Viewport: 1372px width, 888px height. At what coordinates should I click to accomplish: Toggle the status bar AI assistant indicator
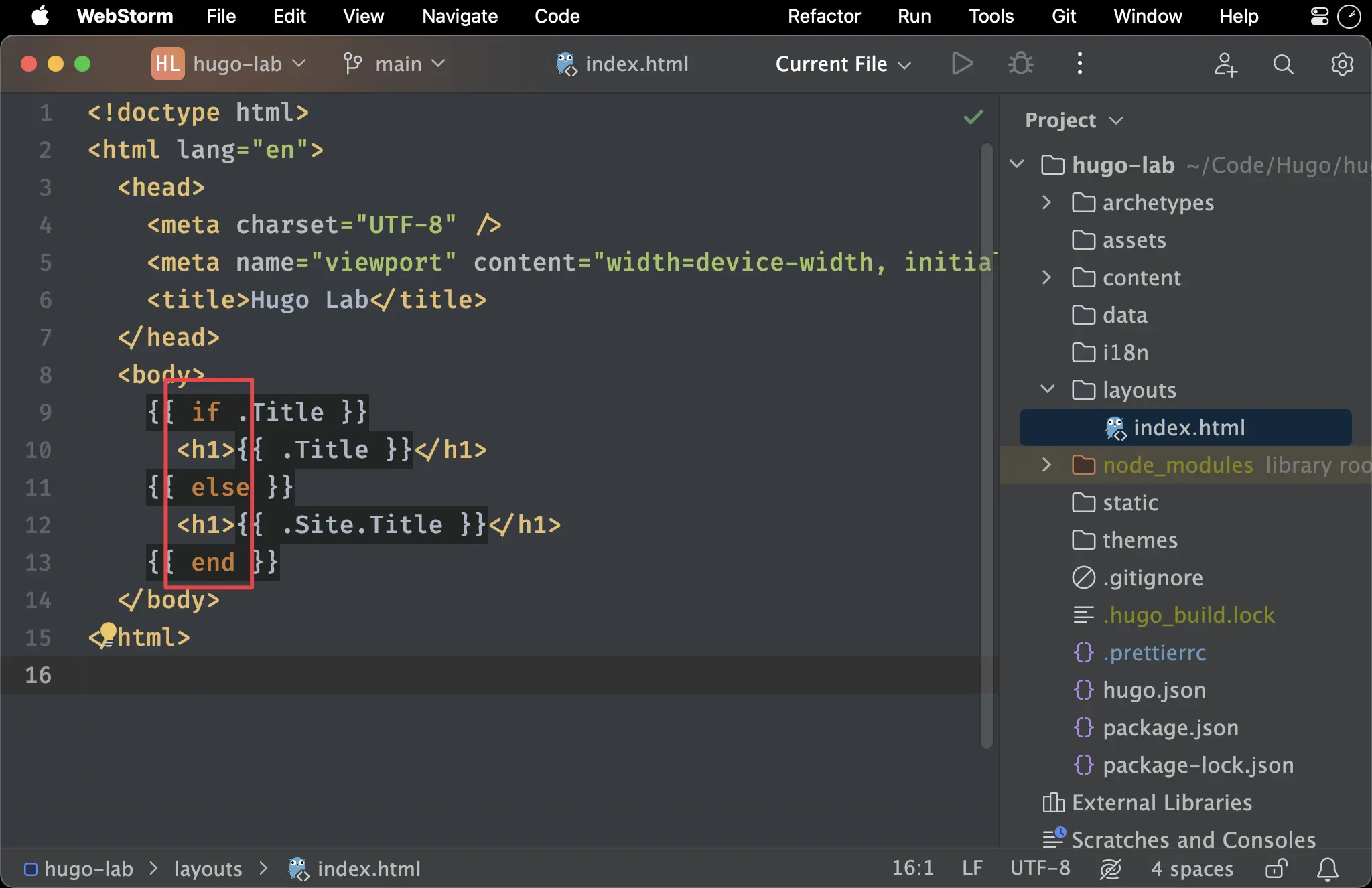[x=1110, y=869]
